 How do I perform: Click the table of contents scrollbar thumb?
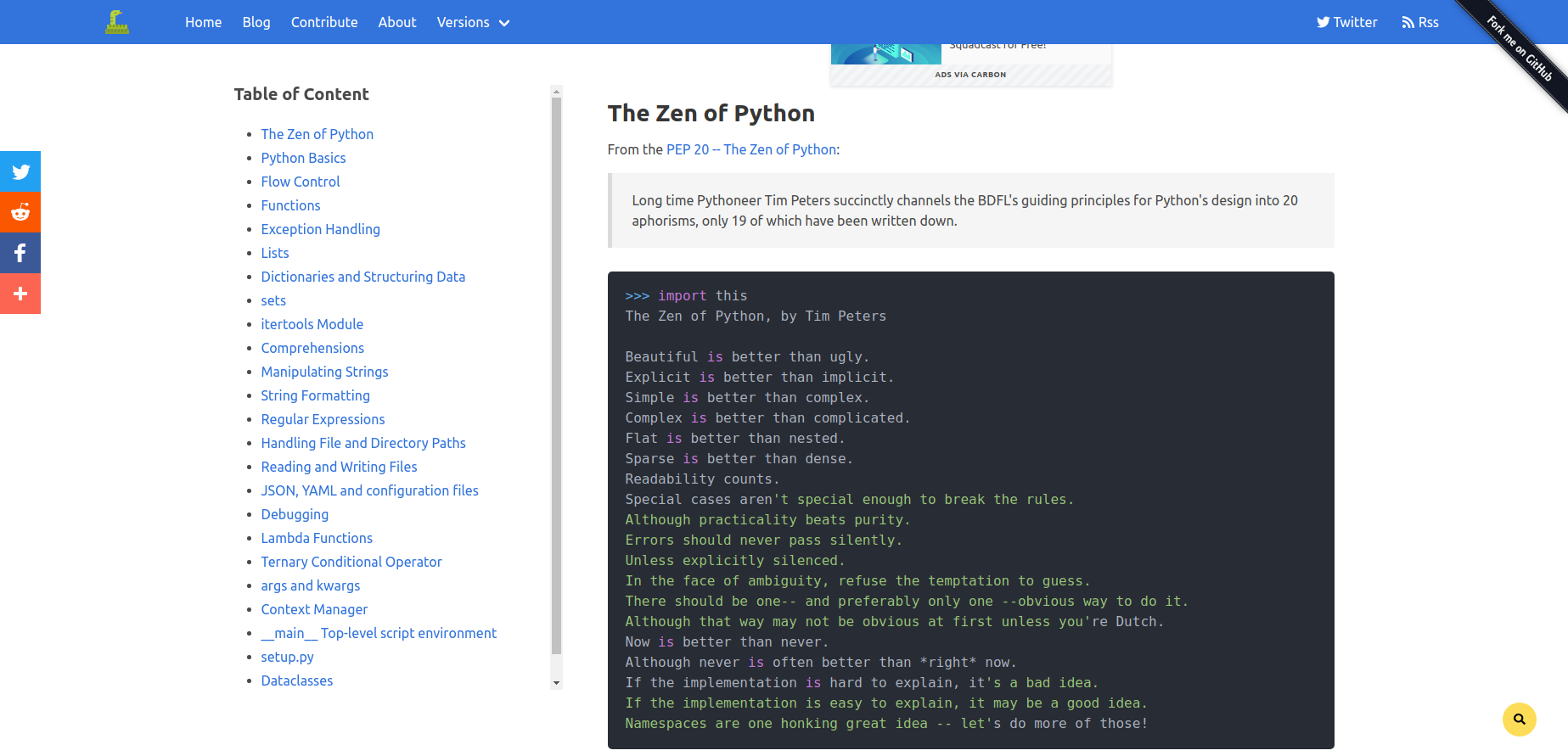pos(556,375)
